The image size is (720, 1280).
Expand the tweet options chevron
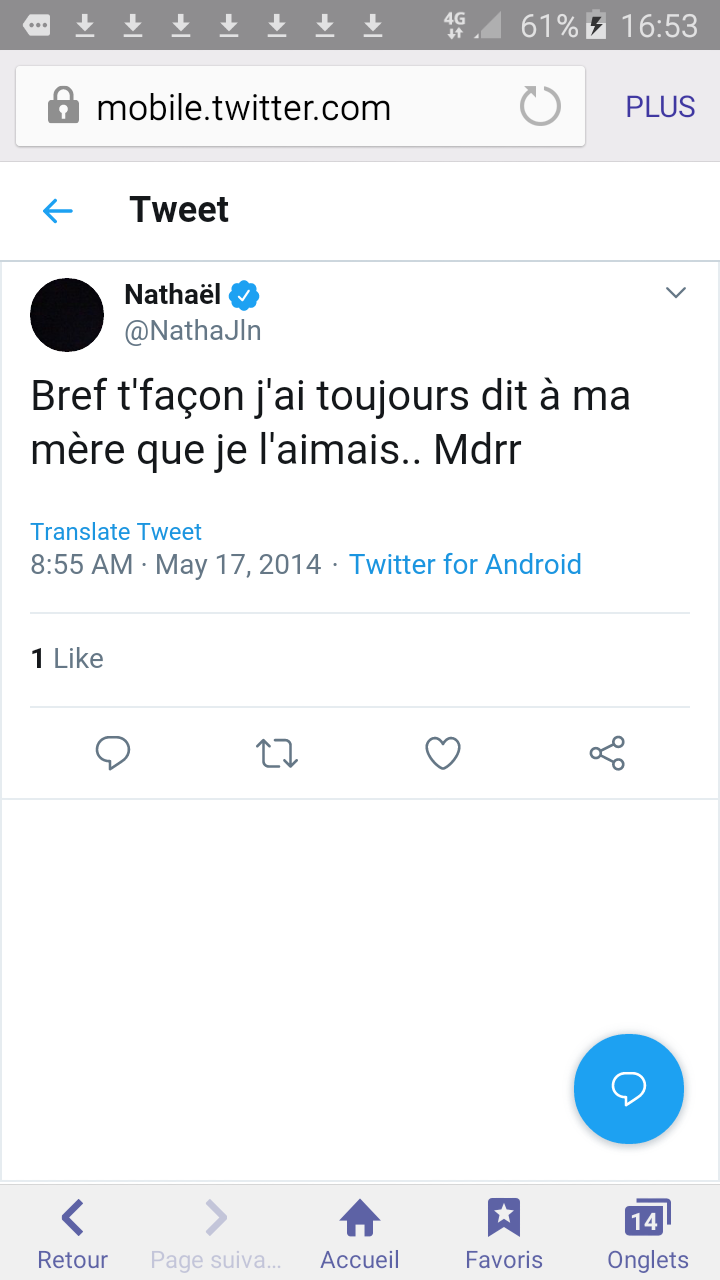coord(676,293)
